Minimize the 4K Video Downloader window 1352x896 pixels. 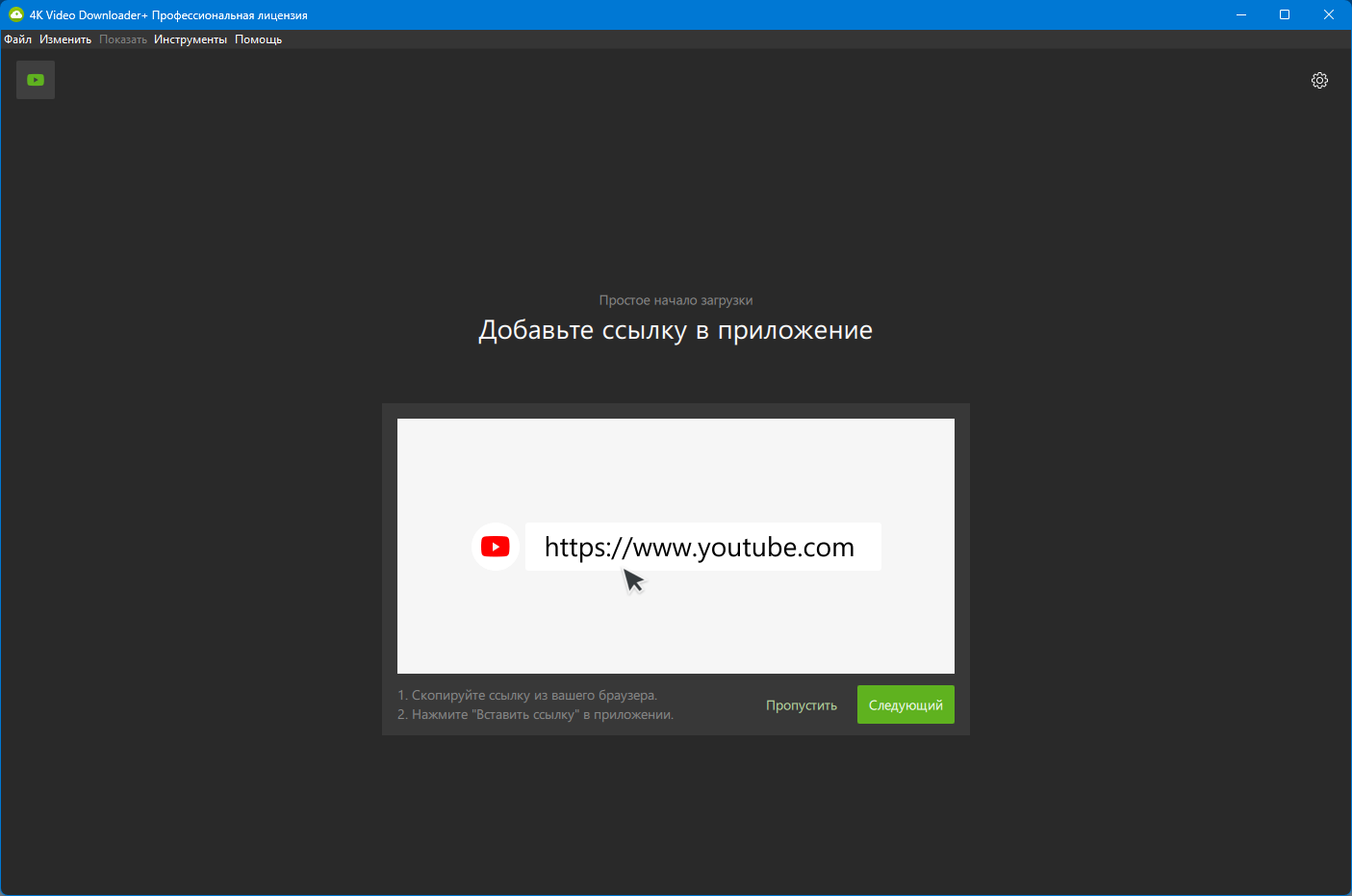1240,14
